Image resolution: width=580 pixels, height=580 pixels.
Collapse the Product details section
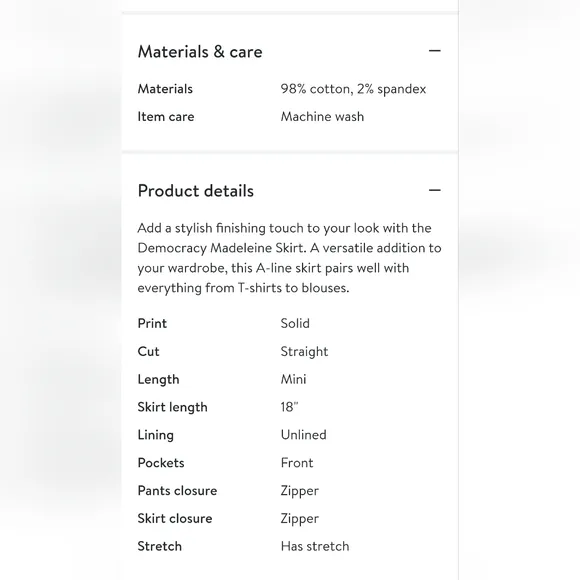435,190
